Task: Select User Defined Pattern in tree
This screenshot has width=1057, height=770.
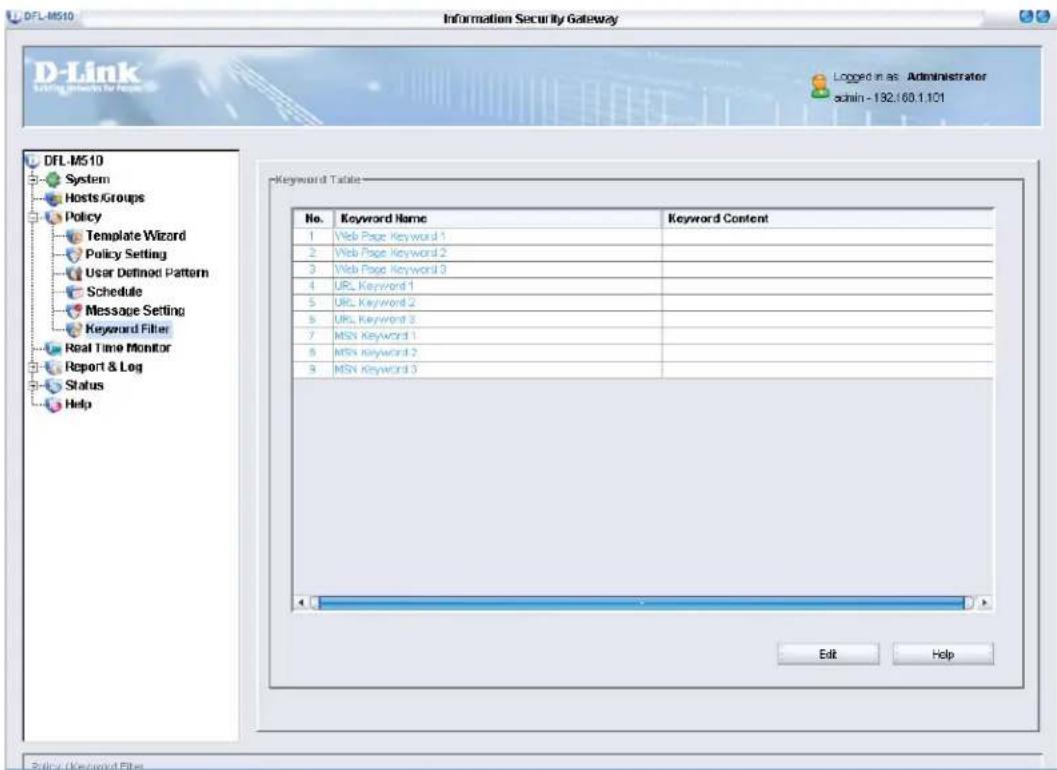Action: [x=146, y=273]
